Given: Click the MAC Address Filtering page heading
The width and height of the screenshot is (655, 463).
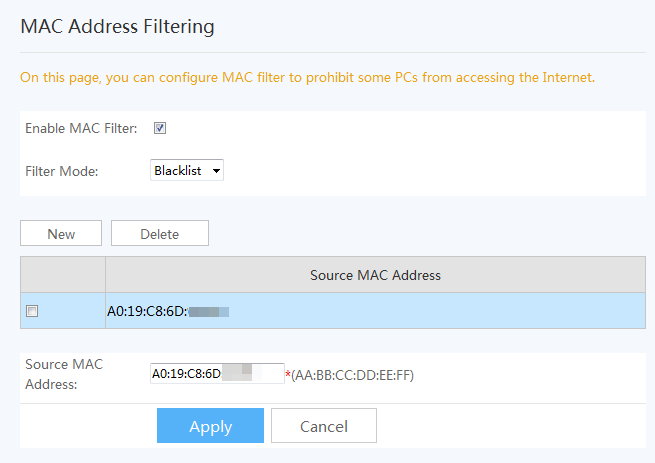Looking at the screenshot, I should tap(117, 27).
